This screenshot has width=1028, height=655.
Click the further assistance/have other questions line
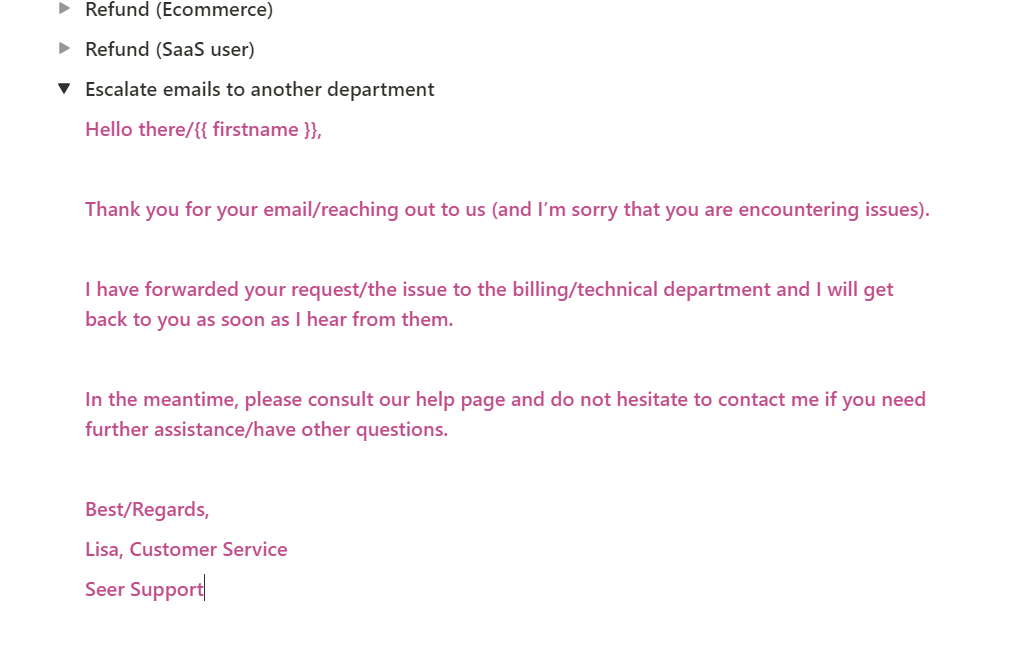click(266, 430)
